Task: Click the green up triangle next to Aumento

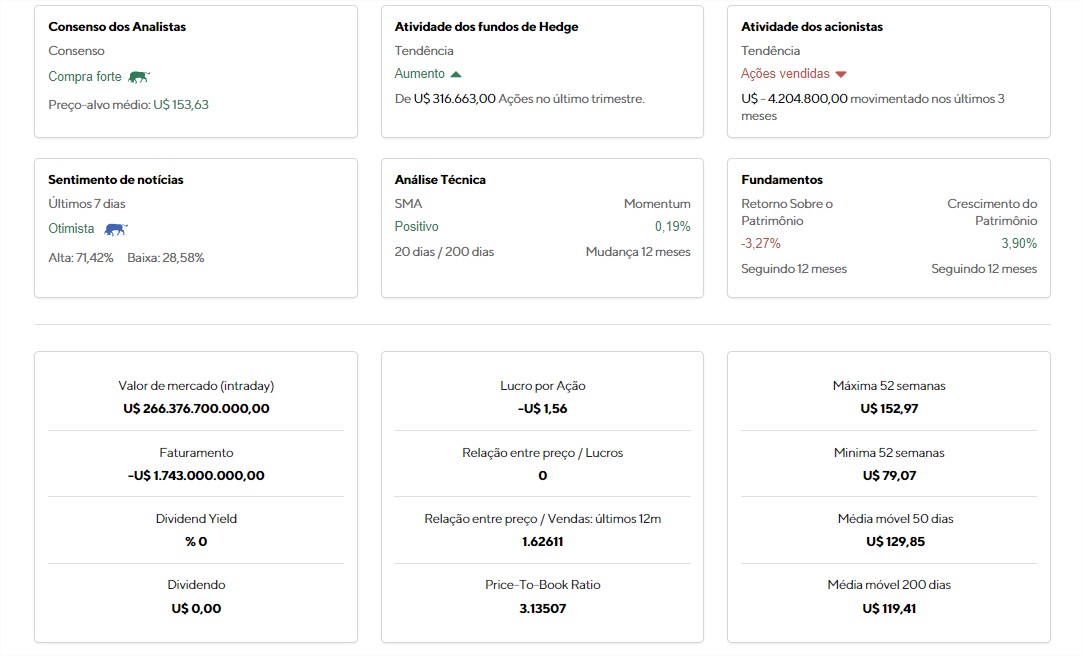Action: pos(456,74)
